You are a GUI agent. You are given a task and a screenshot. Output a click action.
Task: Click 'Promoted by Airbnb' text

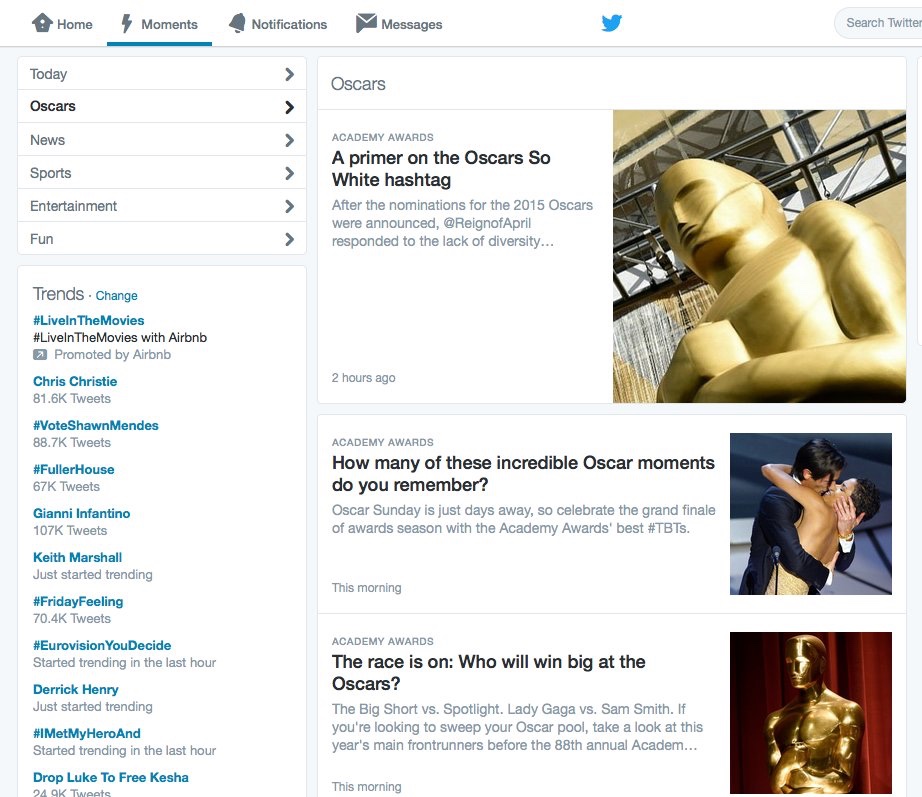point(112,355)
